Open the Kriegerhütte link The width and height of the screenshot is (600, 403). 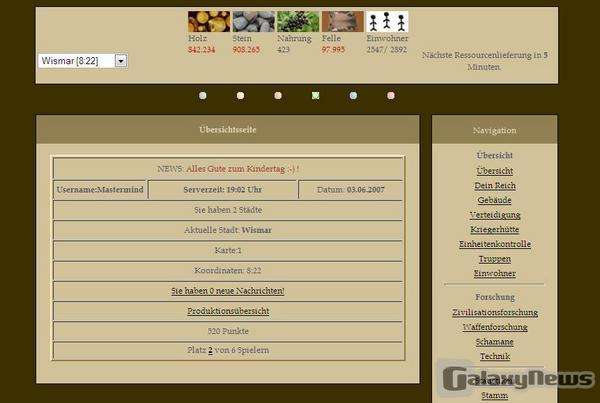click(x=495, y=230)
